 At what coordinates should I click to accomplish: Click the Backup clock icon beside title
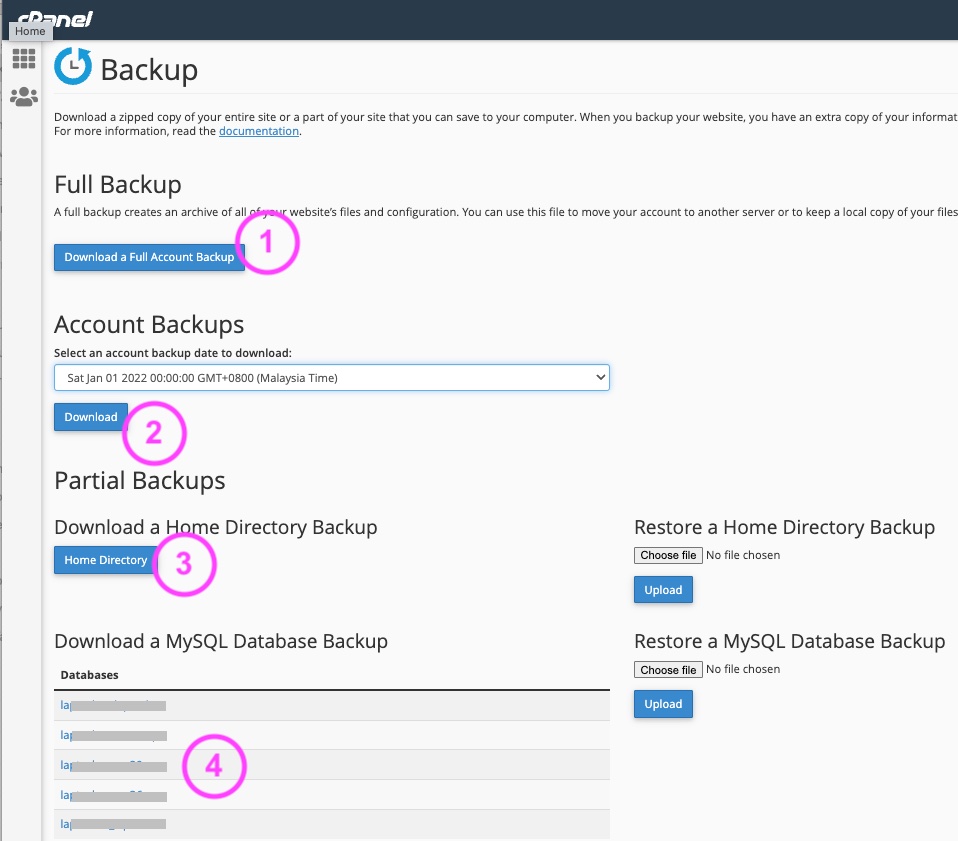click(x=73, y=67)
